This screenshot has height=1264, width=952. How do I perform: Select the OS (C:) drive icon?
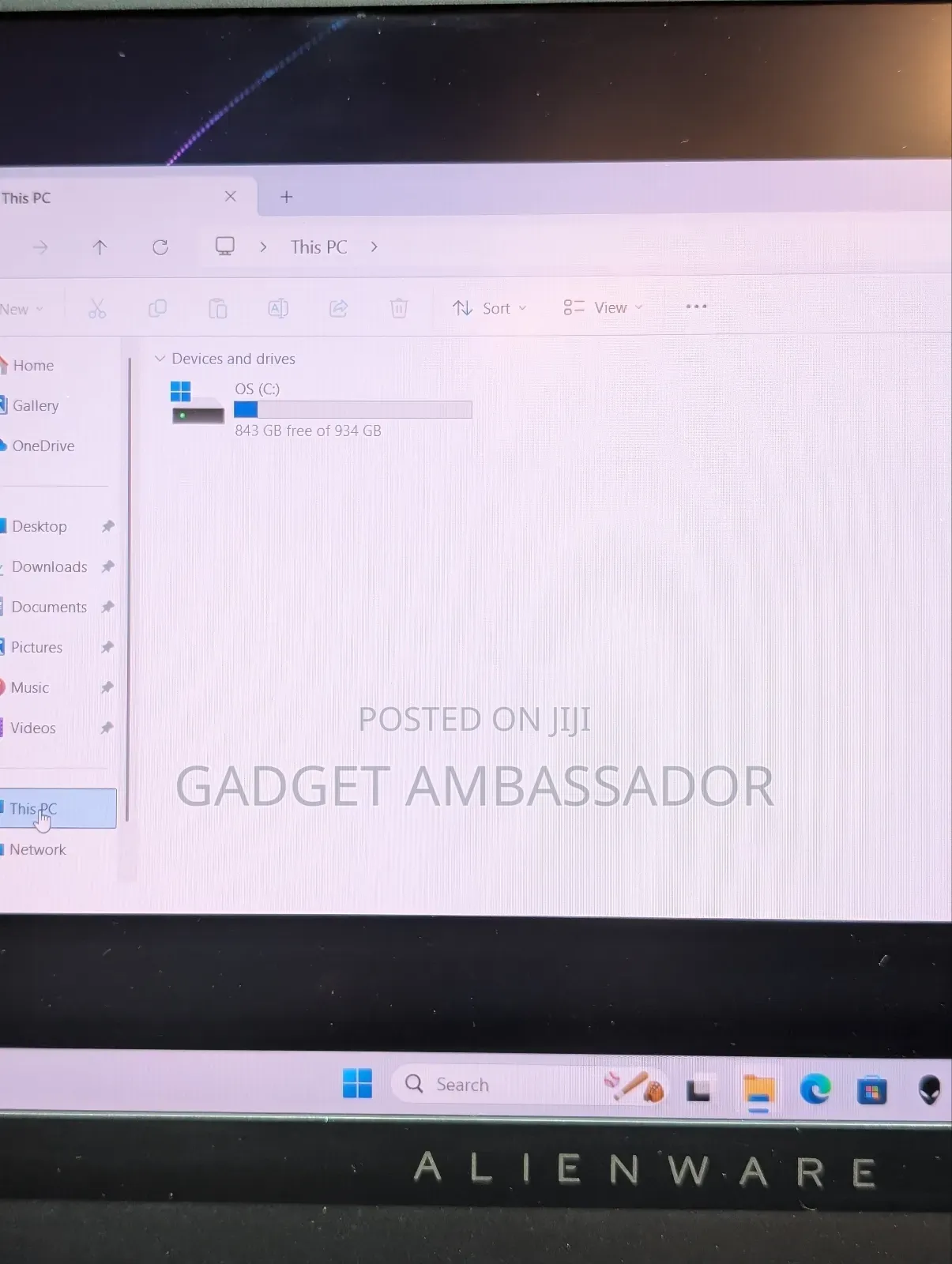(198, 403)
